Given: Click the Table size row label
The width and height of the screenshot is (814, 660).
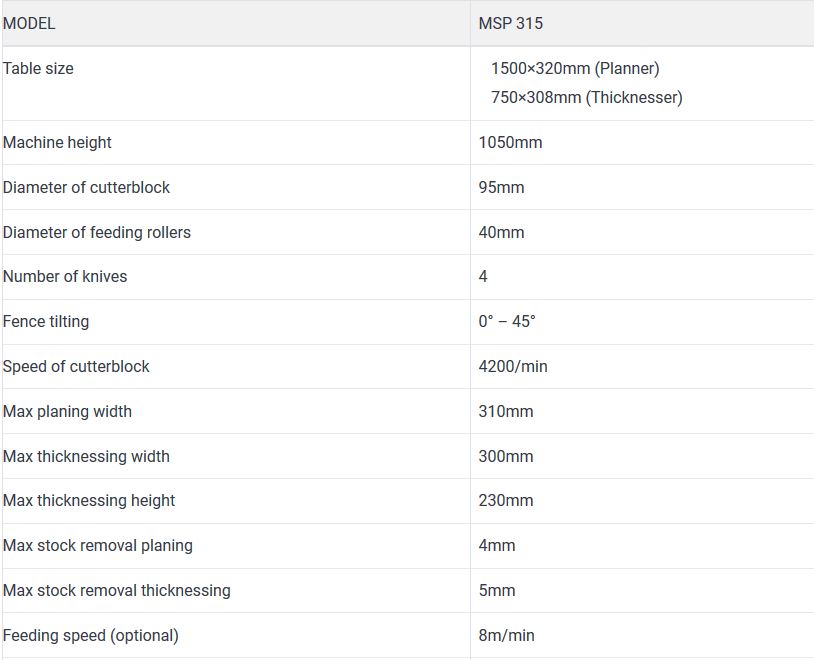Looking at the screenshot, I should 38,69.
